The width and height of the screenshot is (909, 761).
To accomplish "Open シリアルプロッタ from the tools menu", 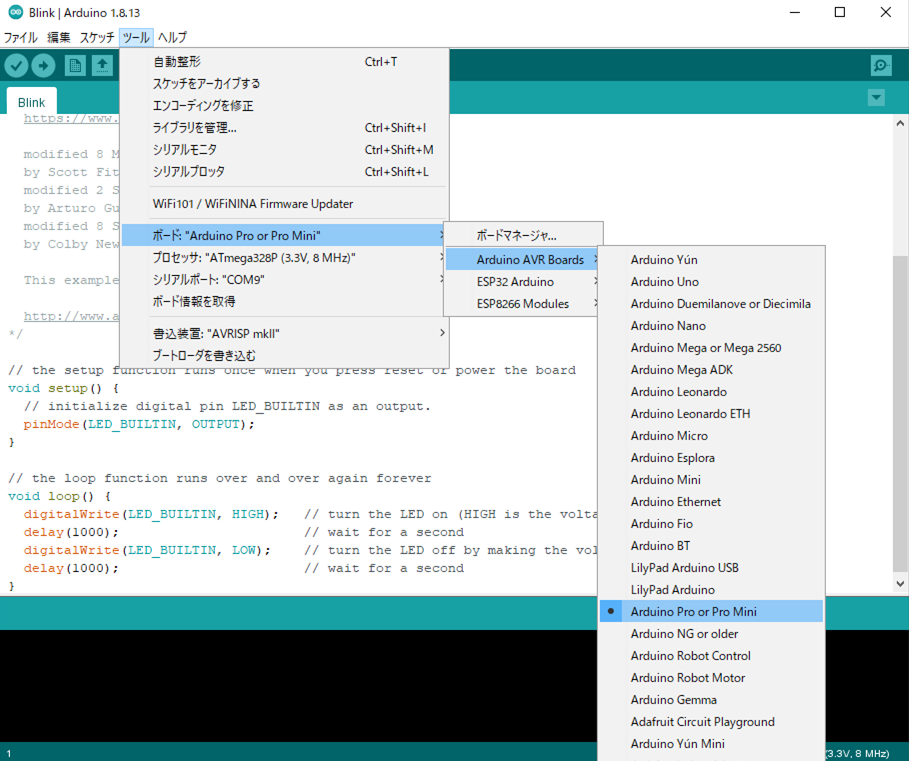I will [x=284, y=172].
